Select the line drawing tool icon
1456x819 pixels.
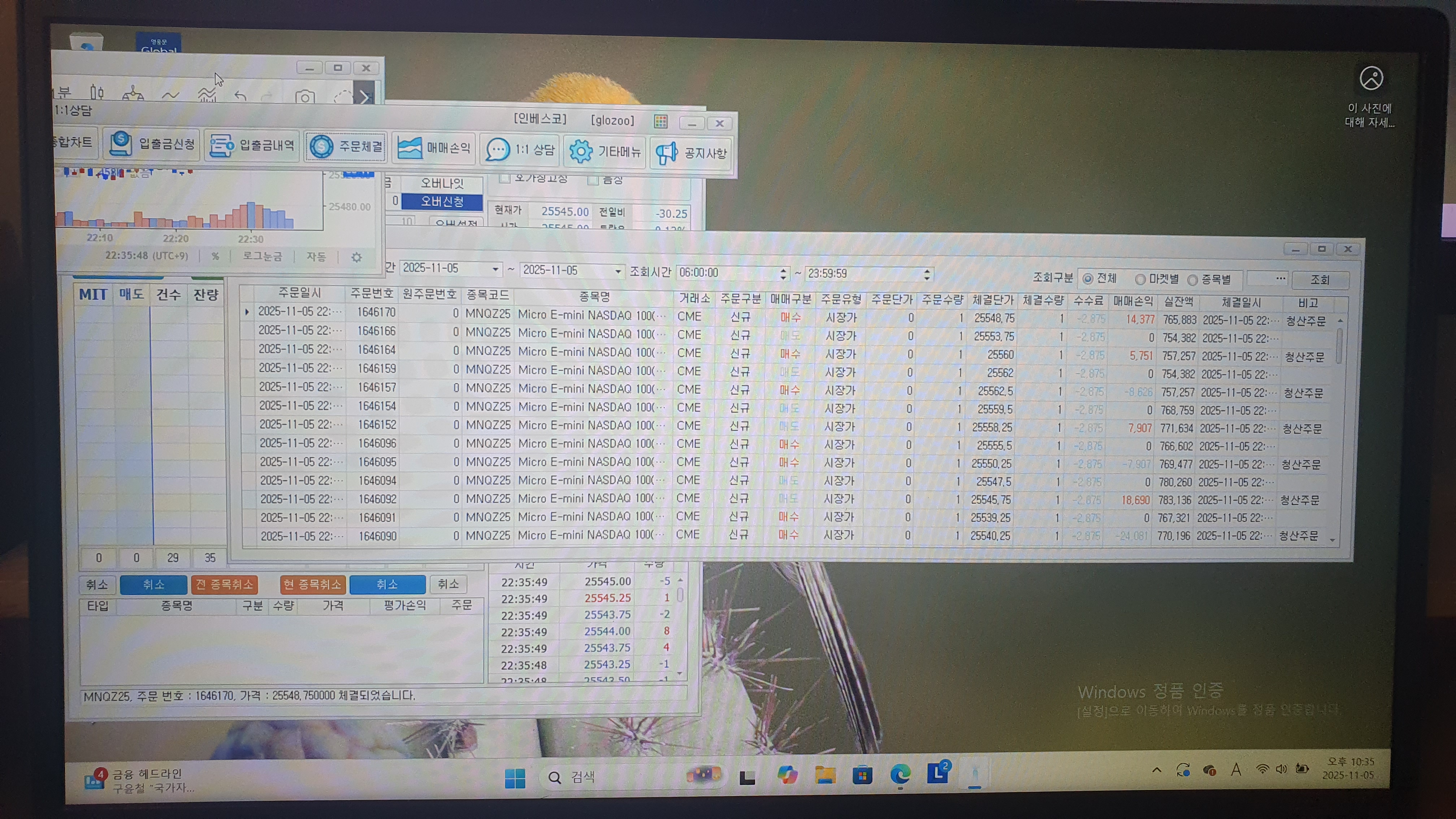coord(170,95)
